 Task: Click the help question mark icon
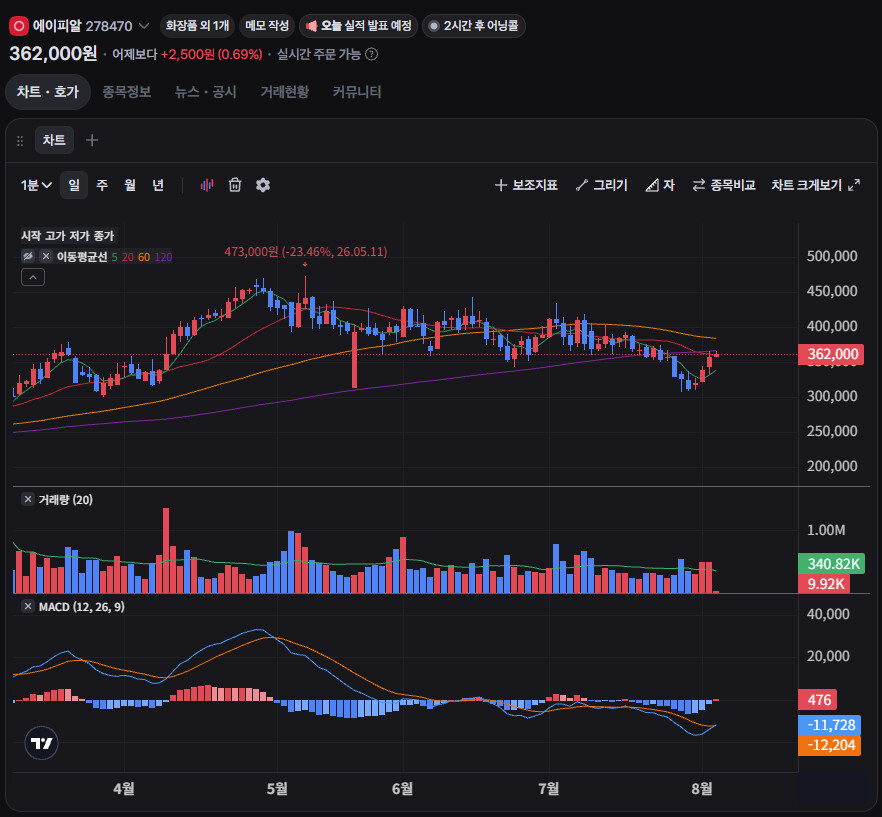(x=371, y=55)
